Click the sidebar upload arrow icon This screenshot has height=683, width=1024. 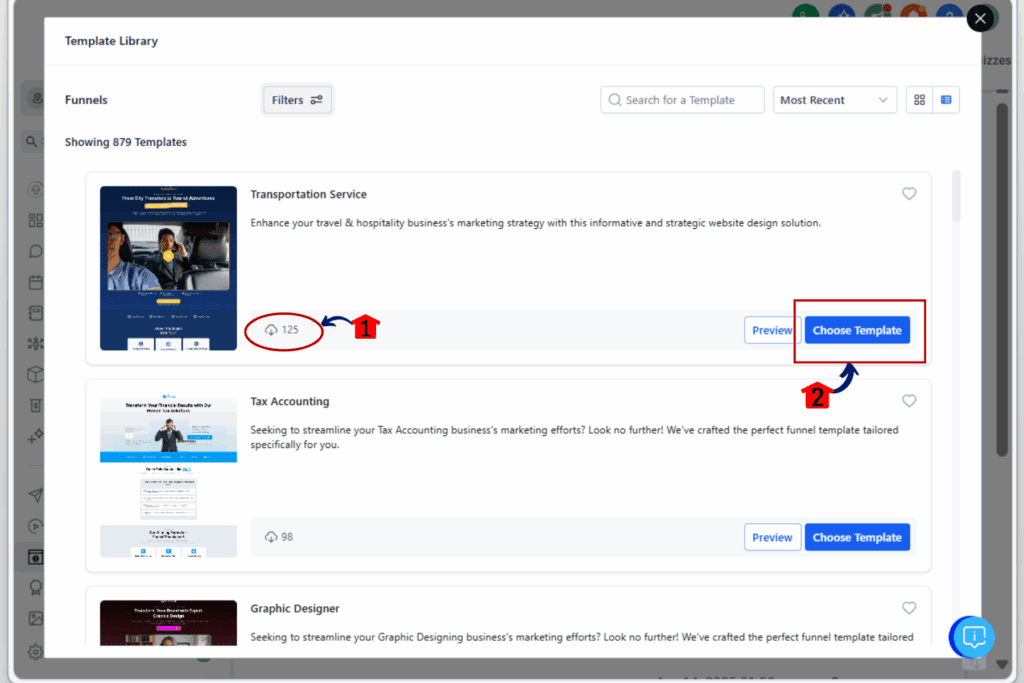pyautogui.click(x=36, y=190)
